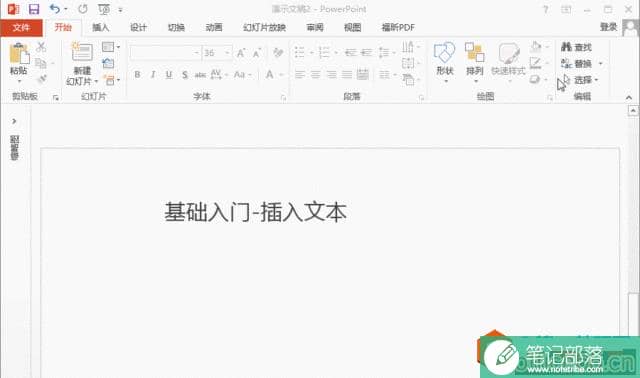
Task: Switch to the 开始 (Home) tab
Action: coord(63,27)
